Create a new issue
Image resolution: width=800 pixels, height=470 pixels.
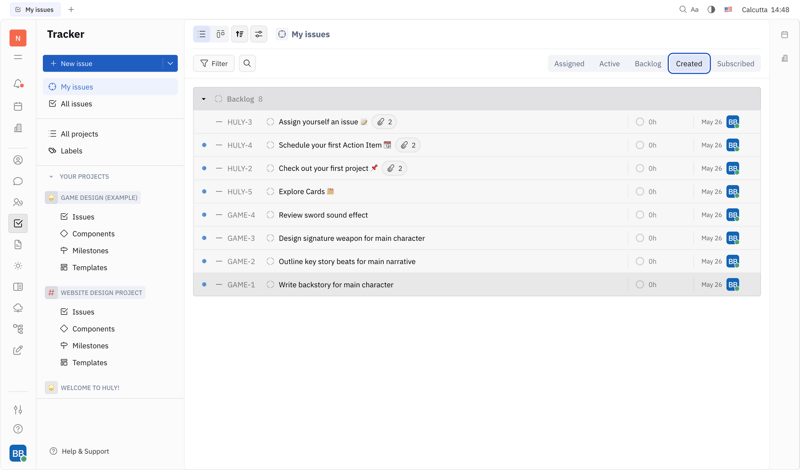pos(103,63)
